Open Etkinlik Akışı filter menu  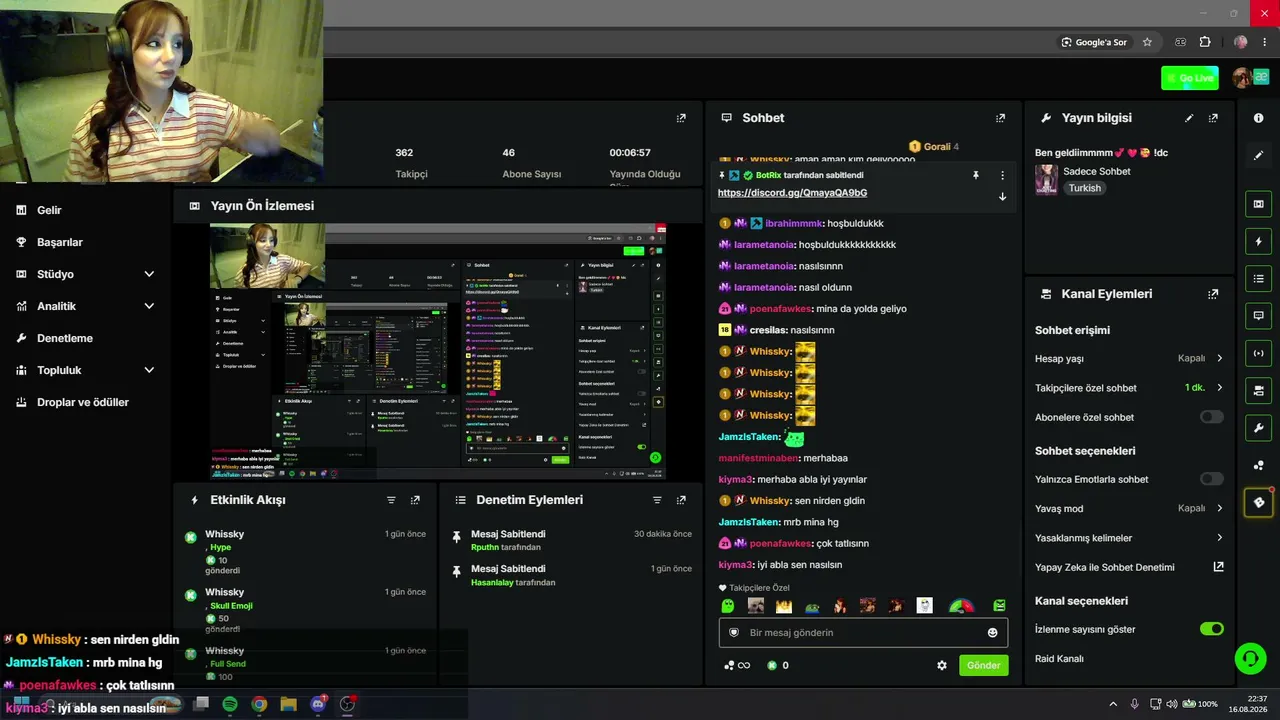[x=391, y=500]
